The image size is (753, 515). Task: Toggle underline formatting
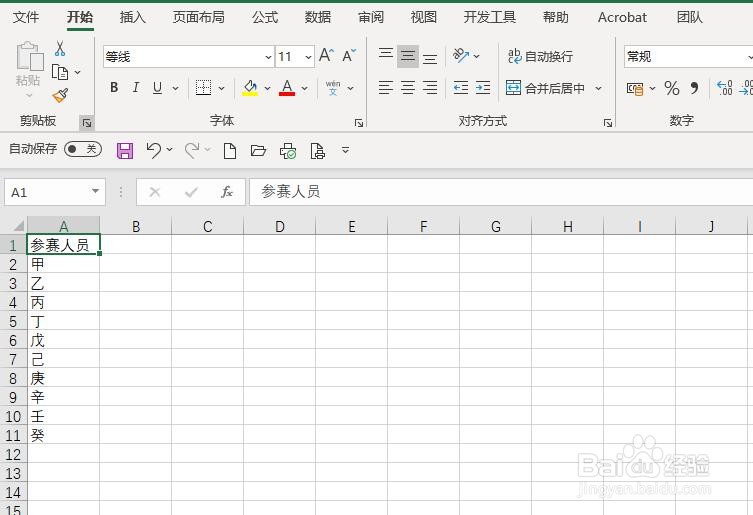[157, 87]
